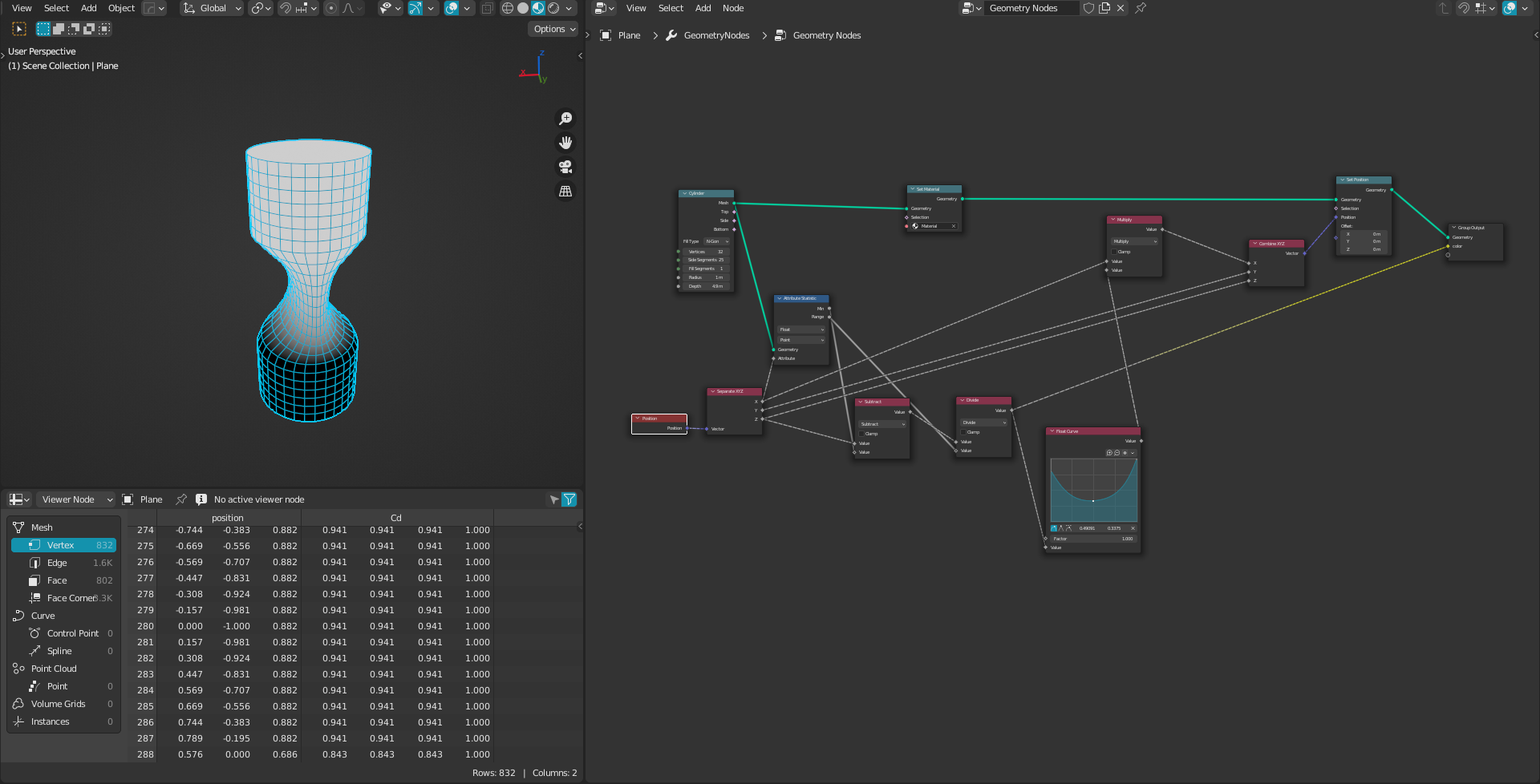Select Edge domain in spreadsheet
The image size is (1540, 784).
(57, 563)
